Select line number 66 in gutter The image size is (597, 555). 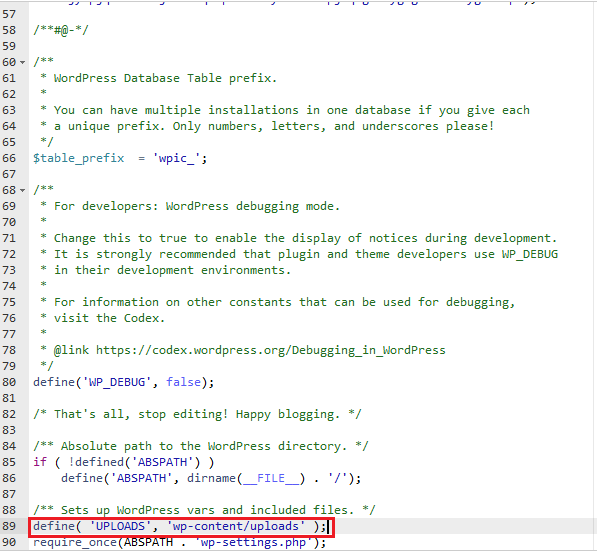pos(9,158)
